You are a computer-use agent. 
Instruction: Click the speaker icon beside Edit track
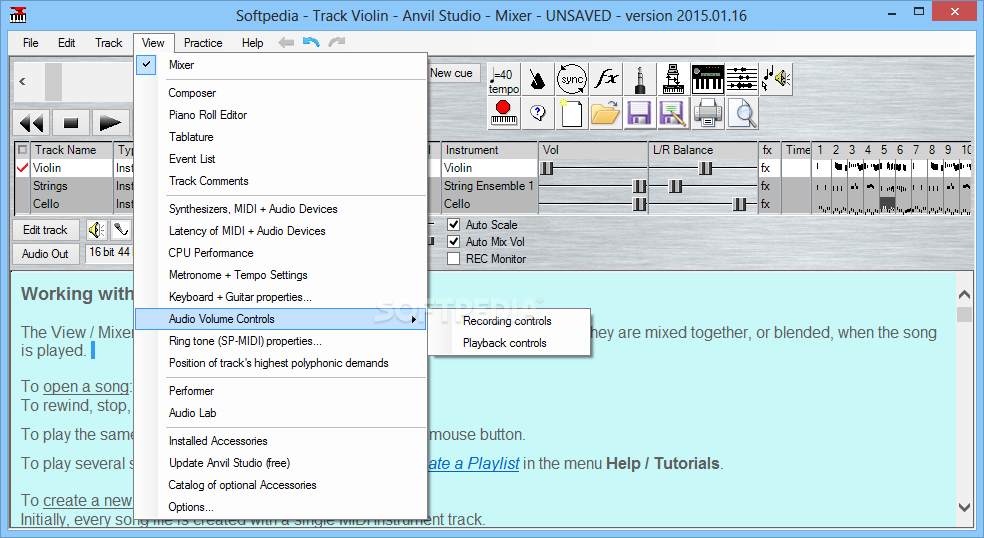[x=97, y=230]
